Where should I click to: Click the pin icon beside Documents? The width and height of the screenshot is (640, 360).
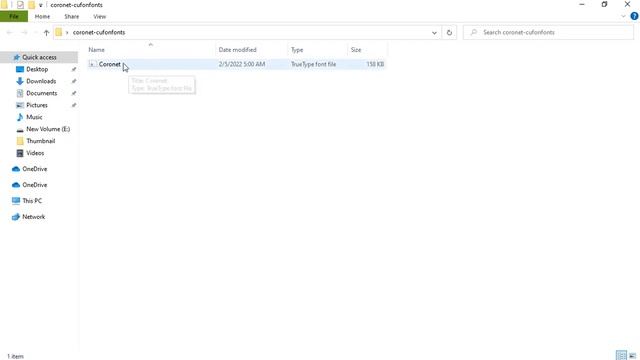(x=74, y=93)
